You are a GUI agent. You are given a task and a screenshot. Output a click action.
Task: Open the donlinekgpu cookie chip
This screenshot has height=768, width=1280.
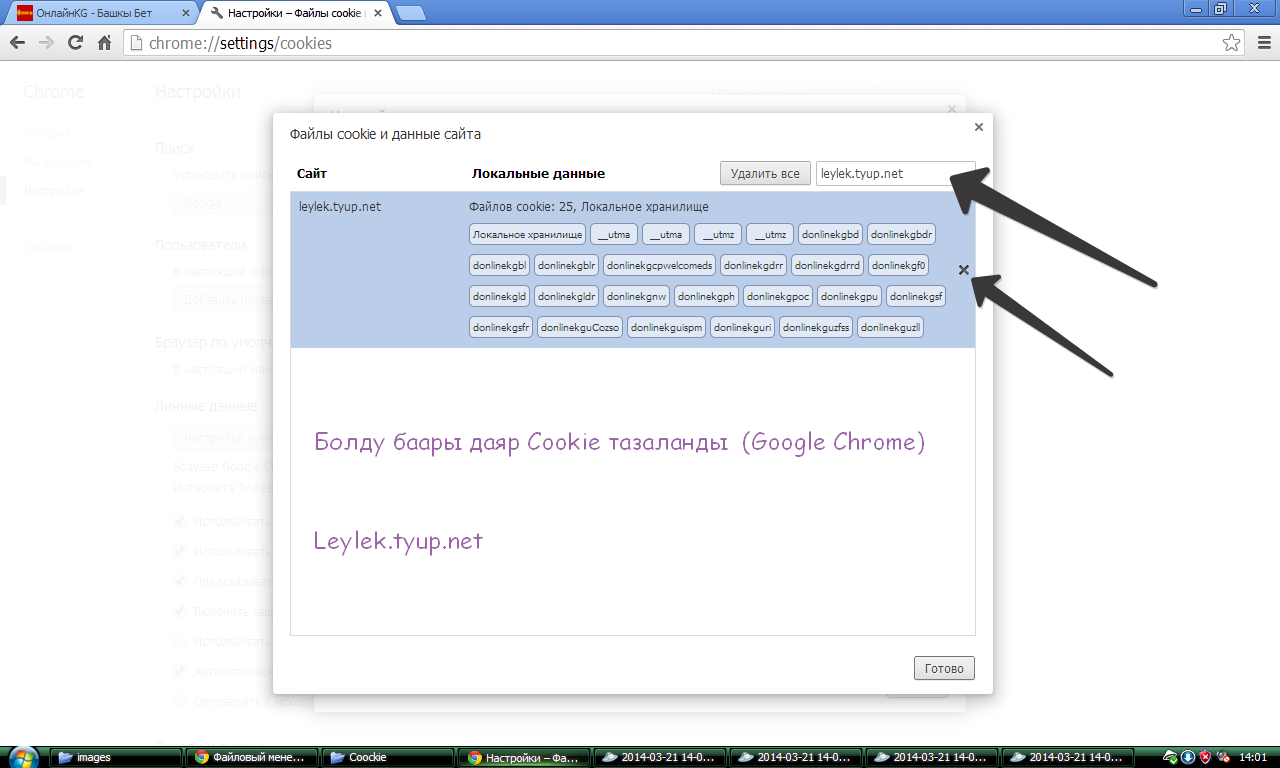(850, 297)
